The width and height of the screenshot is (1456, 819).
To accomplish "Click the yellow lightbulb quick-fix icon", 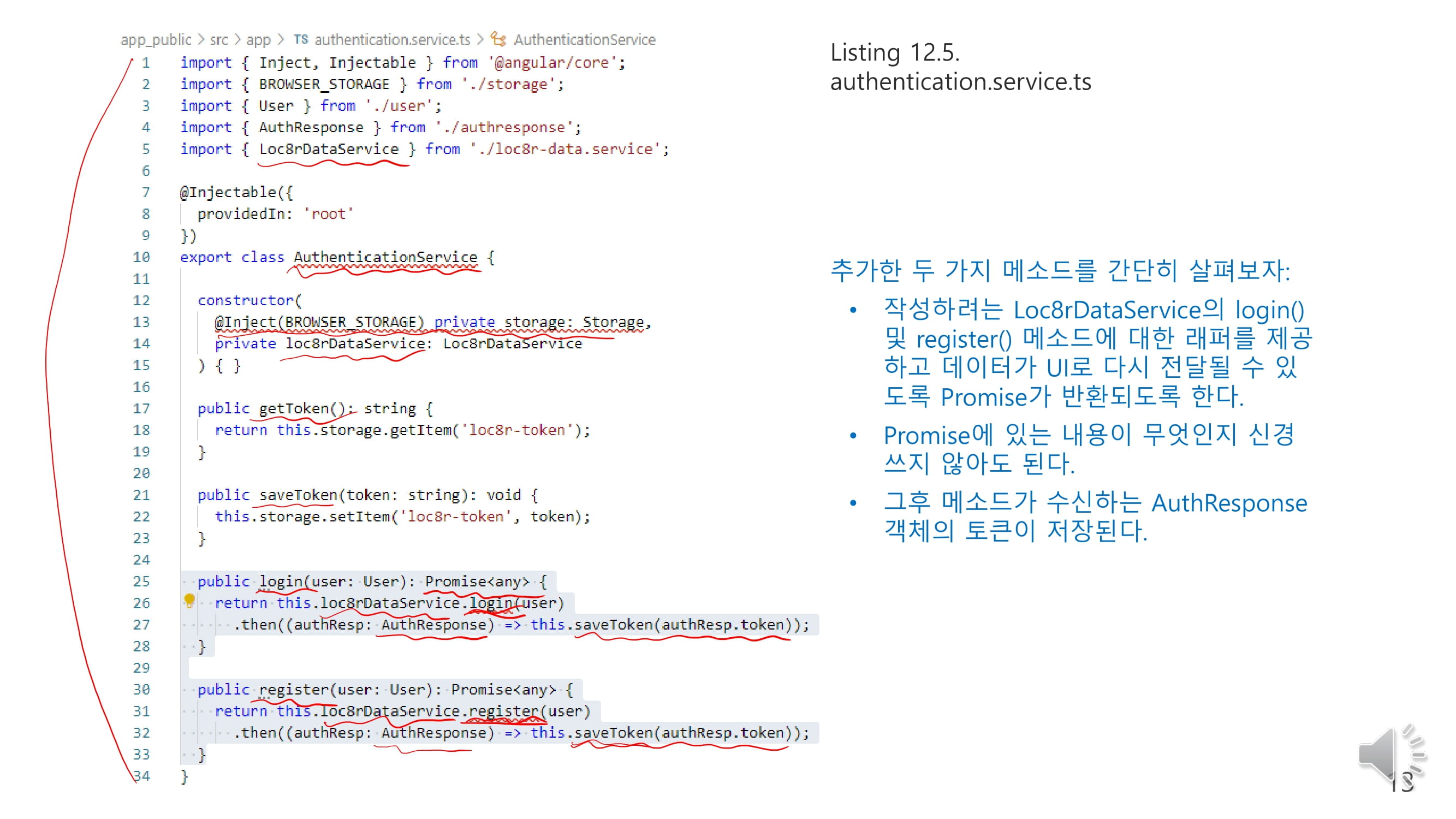I will [189, 600].
